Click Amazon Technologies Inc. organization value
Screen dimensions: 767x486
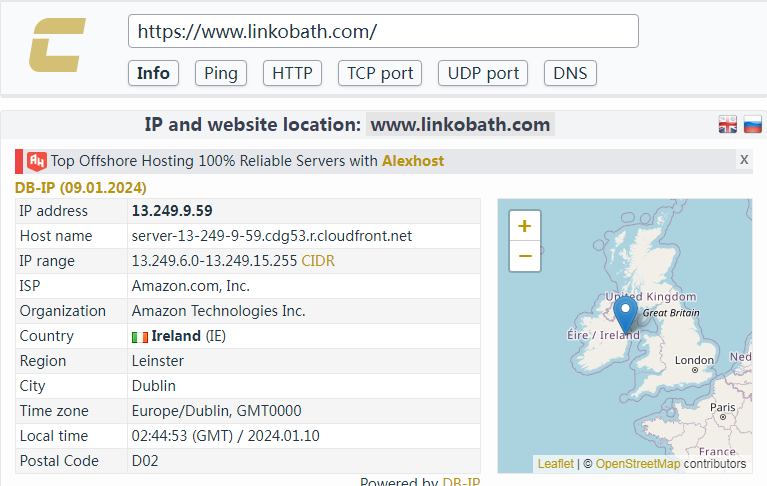click(218, 311)
